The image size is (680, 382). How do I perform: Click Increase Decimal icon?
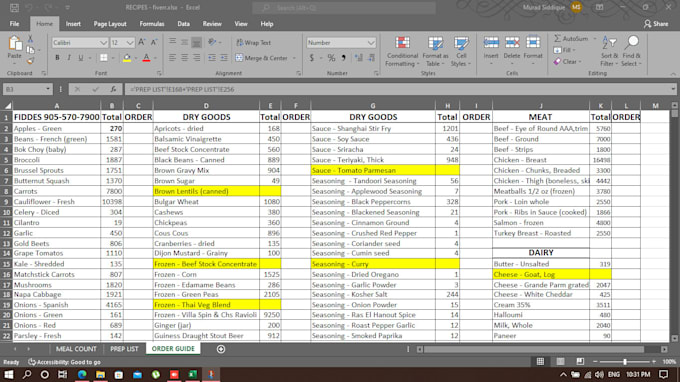pos(359,58)
